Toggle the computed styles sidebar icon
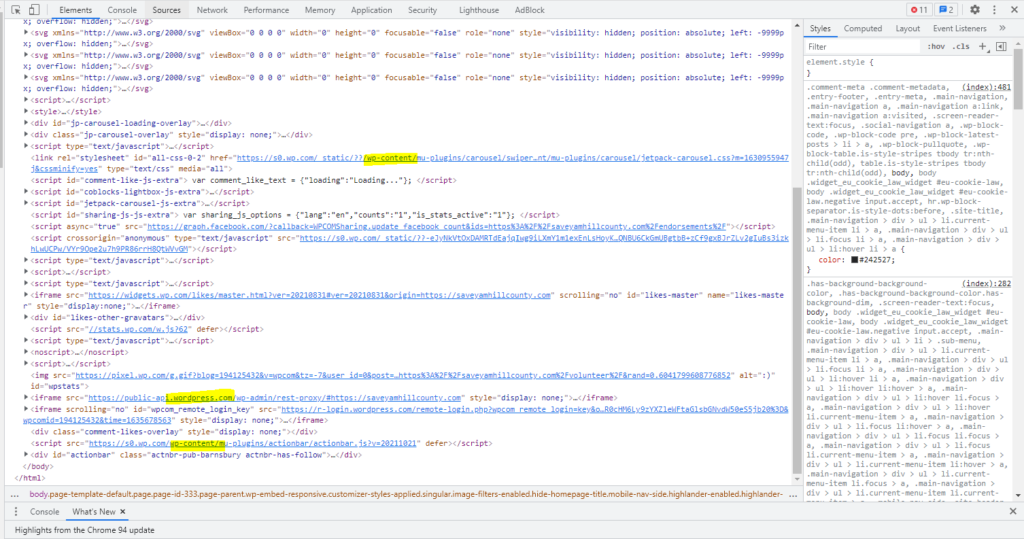 click(1000, 46)
